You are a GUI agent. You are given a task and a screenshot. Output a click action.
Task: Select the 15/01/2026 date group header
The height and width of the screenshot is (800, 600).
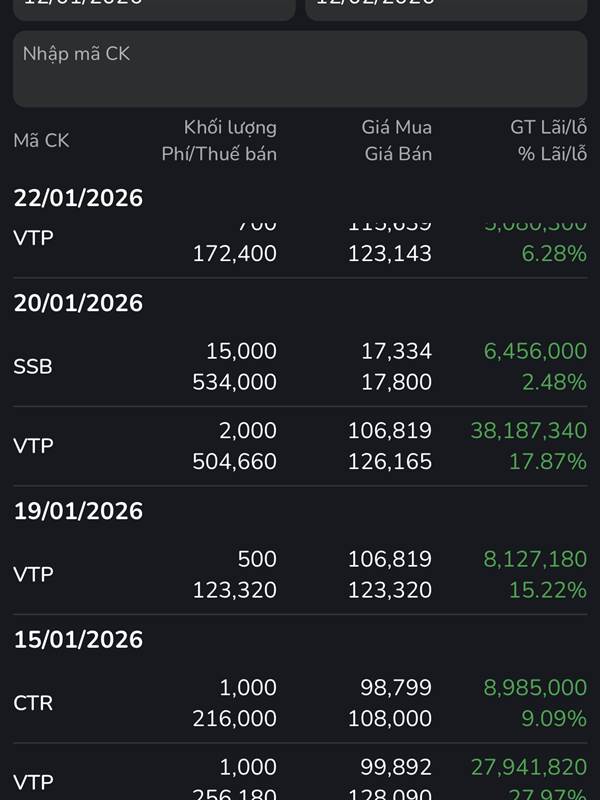click(x=79, y=639)
